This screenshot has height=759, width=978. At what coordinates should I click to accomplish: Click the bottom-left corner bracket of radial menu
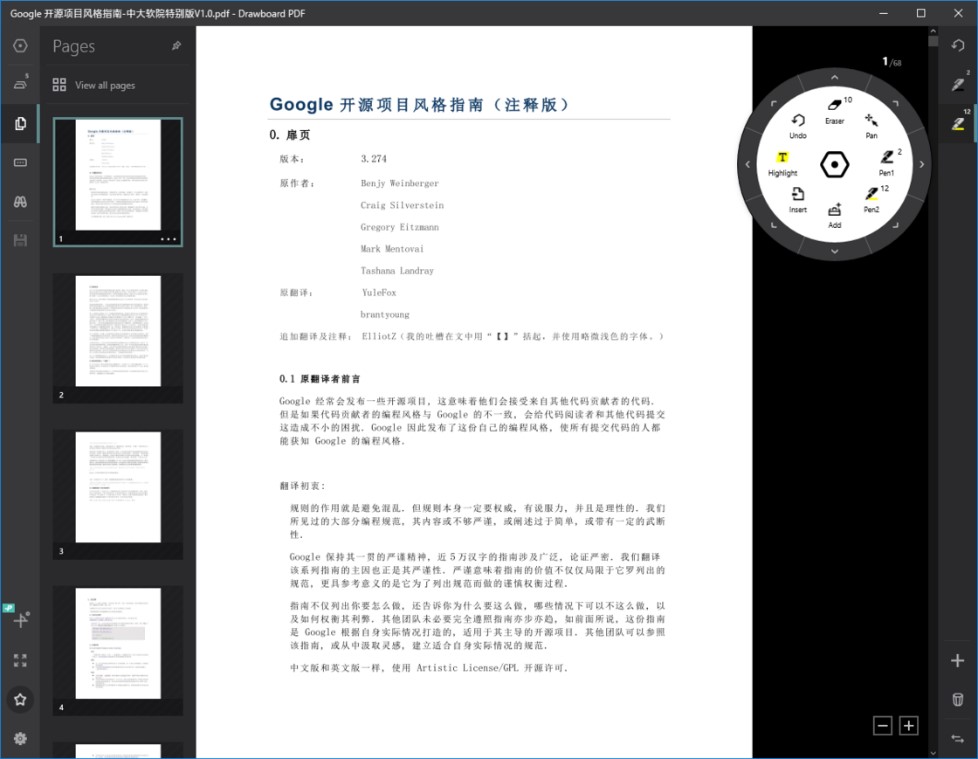[x=773, y=225]
